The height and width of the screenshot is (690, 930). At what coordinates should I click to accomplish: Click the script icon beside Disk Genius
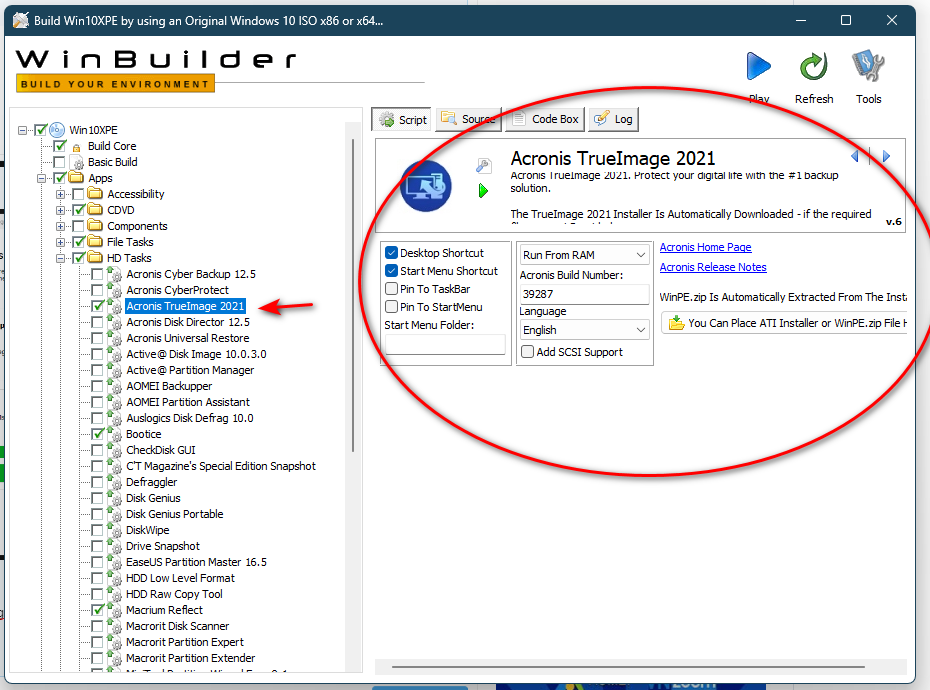click(114, 498)
